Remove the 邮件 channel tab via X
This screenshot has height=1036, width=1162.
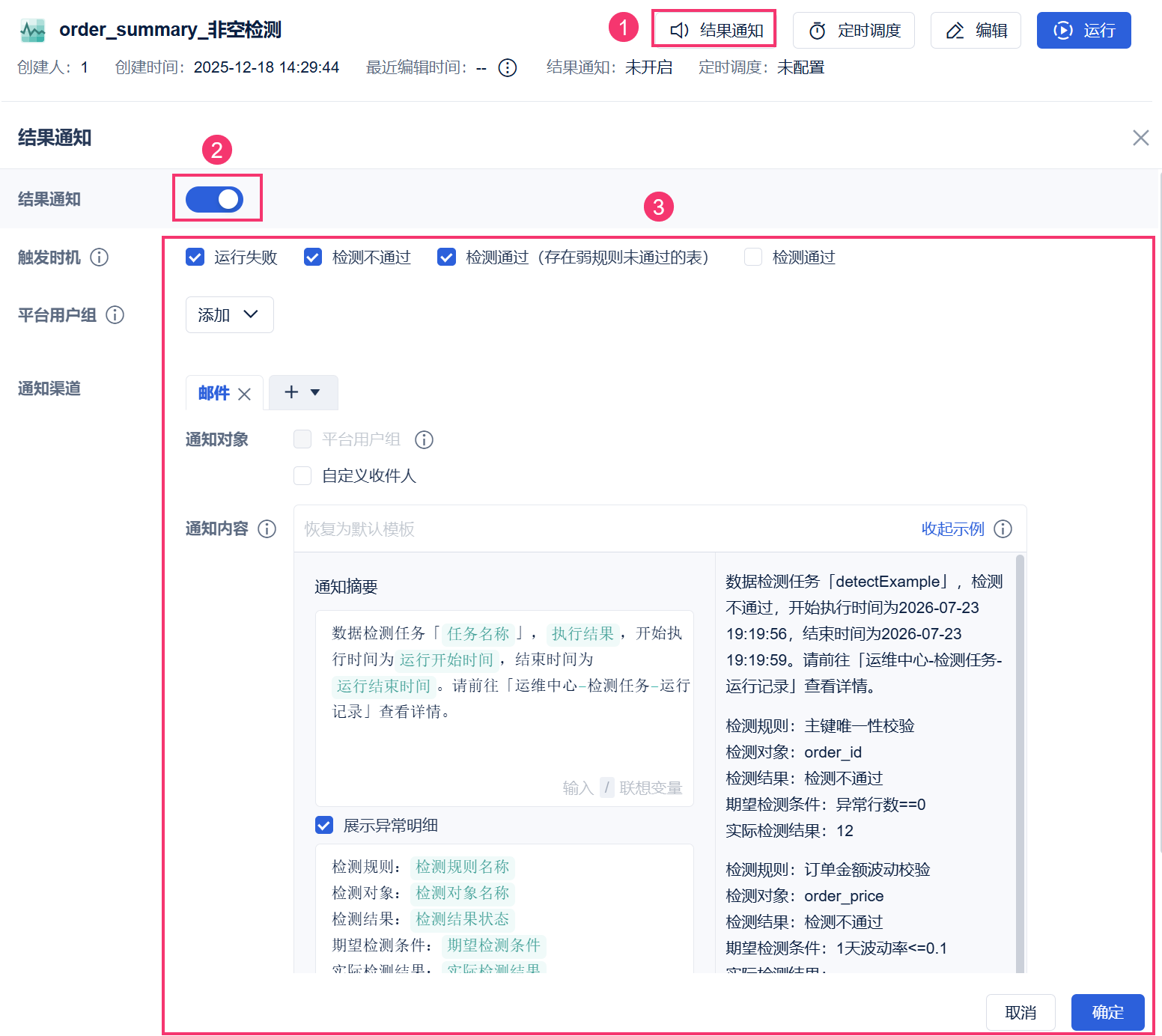click(x=244, y=394)
